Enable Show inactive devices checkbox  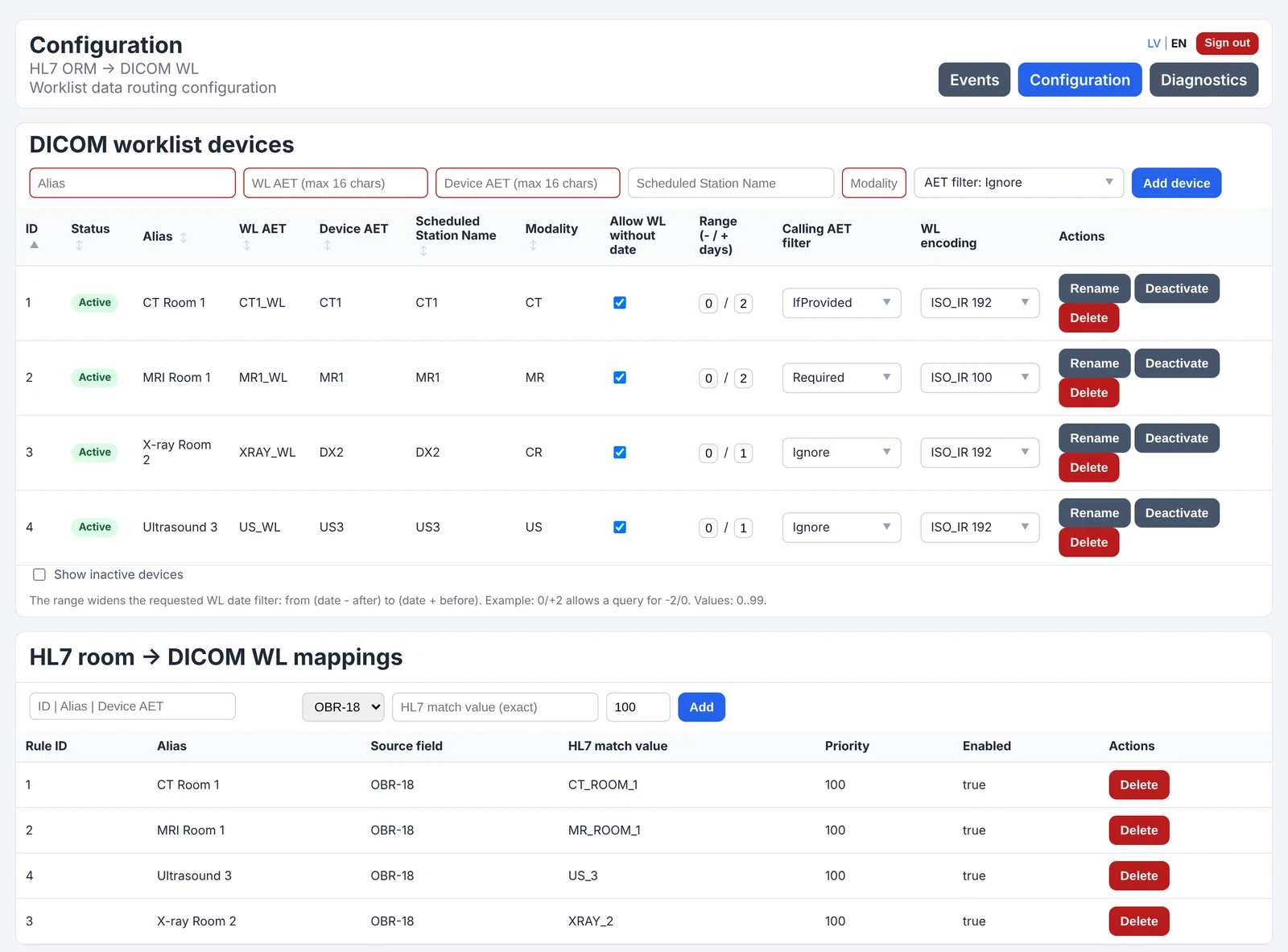[39, 574]
